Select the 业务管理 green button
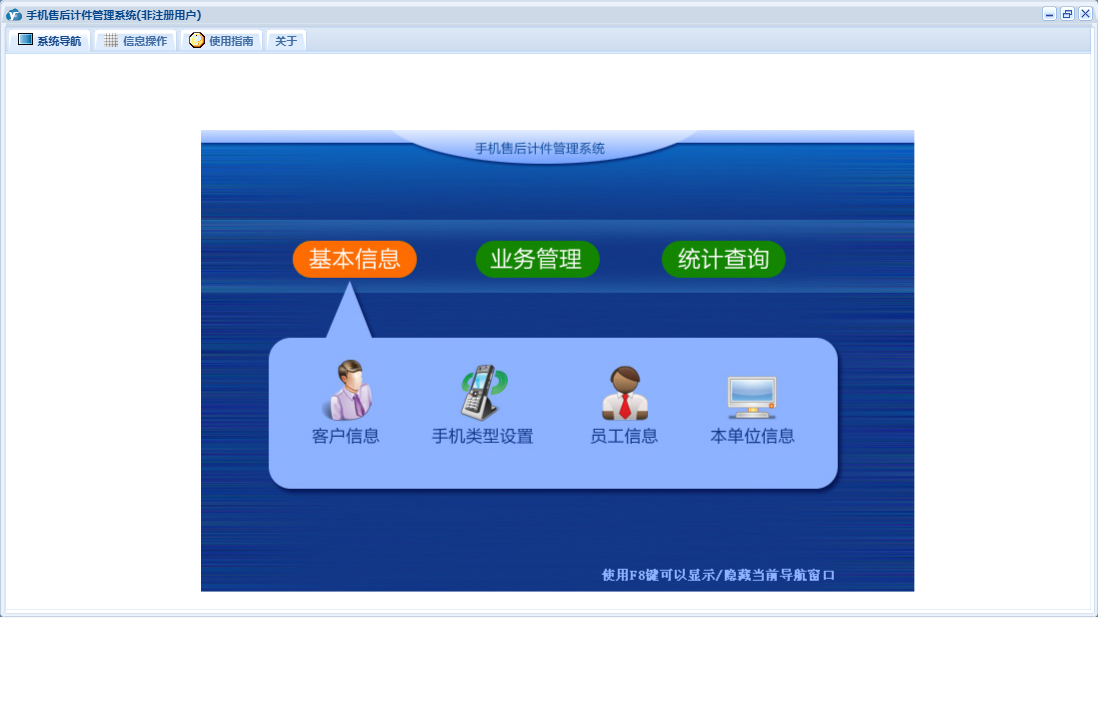Screen dimensions: 1098x716 pyautogui.click(x=537, y=259)
